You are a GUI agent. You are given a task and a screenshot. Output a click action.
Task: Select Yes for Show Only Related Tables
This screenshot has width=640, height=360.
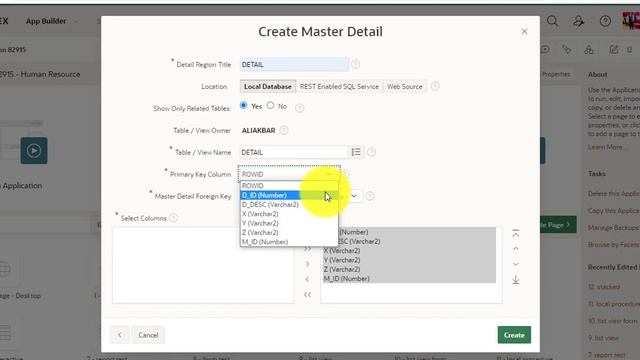coord(244,105)
